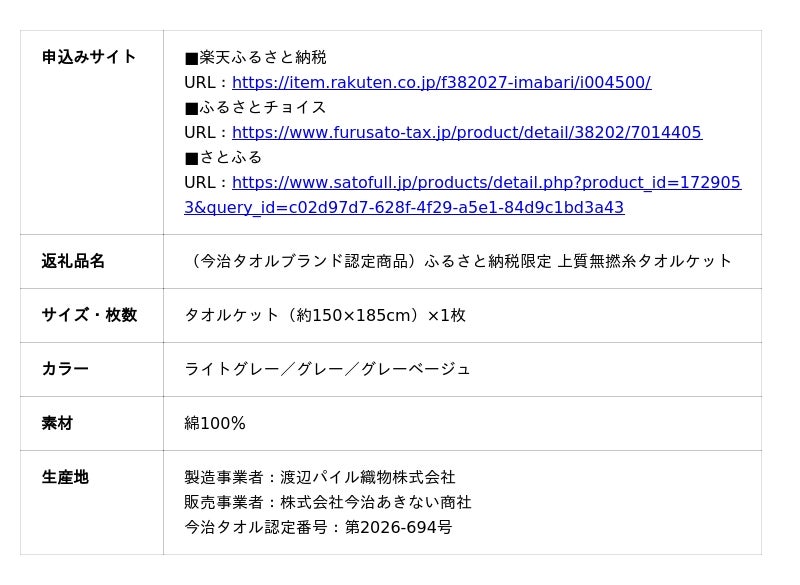
Task: Click the 販売事業者:株式会社今治あきない商社 line
Action: 327,502
